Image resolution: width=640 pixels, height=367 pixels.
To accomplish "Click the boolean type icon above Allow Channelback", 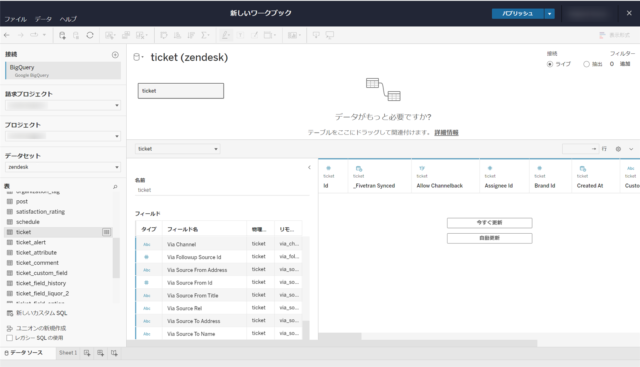I will [x=422, y=168].
